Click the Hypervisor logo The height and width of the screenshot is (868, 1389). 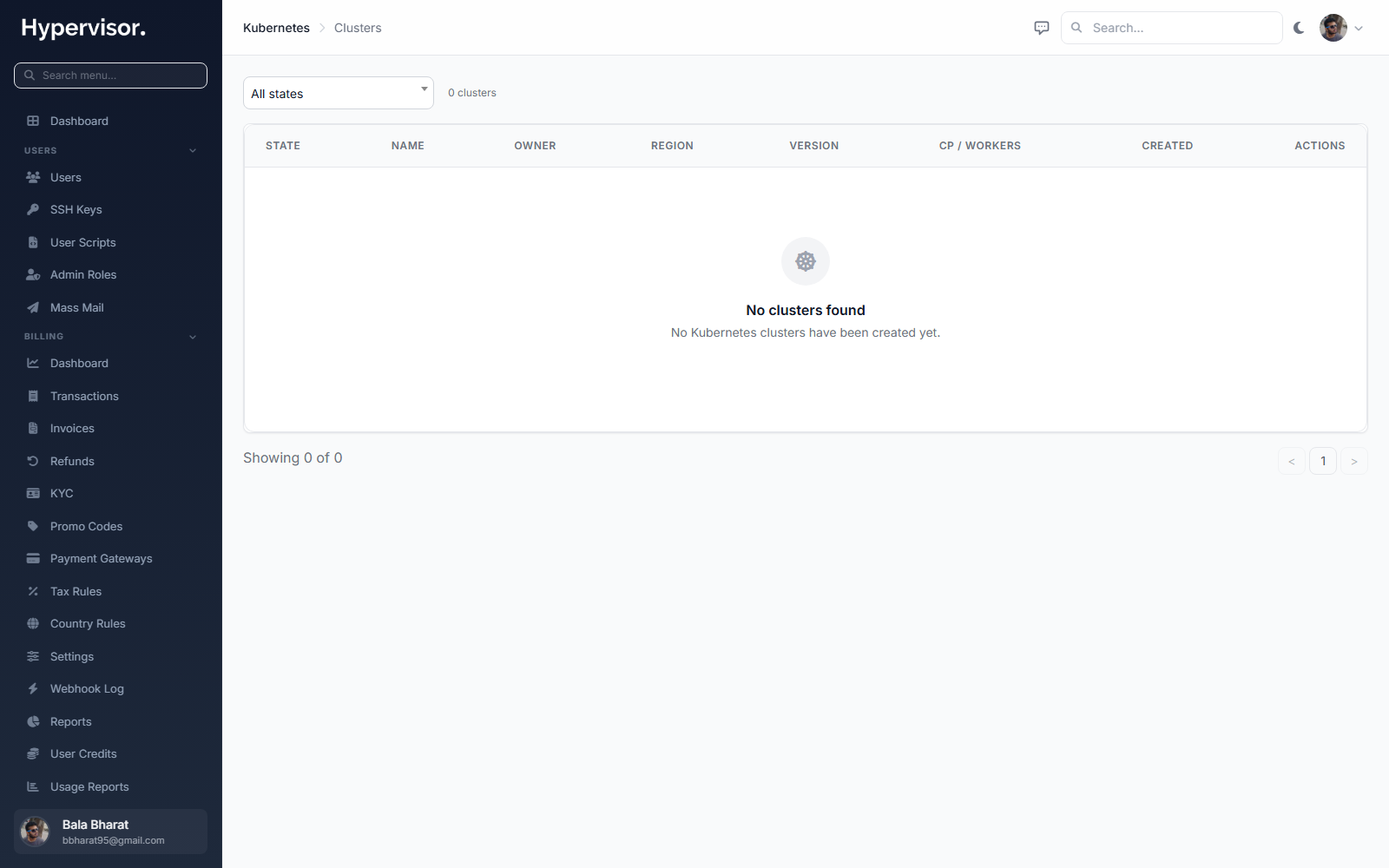(83, 28)
